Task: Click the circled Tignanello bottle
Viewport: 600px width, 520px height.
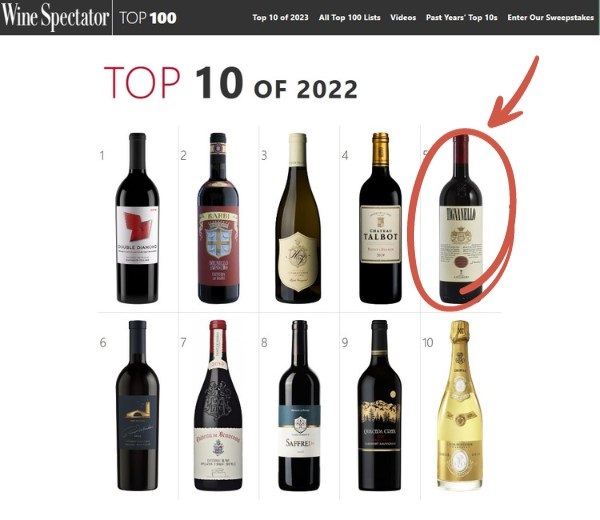Action: click(x=461, y=219)
